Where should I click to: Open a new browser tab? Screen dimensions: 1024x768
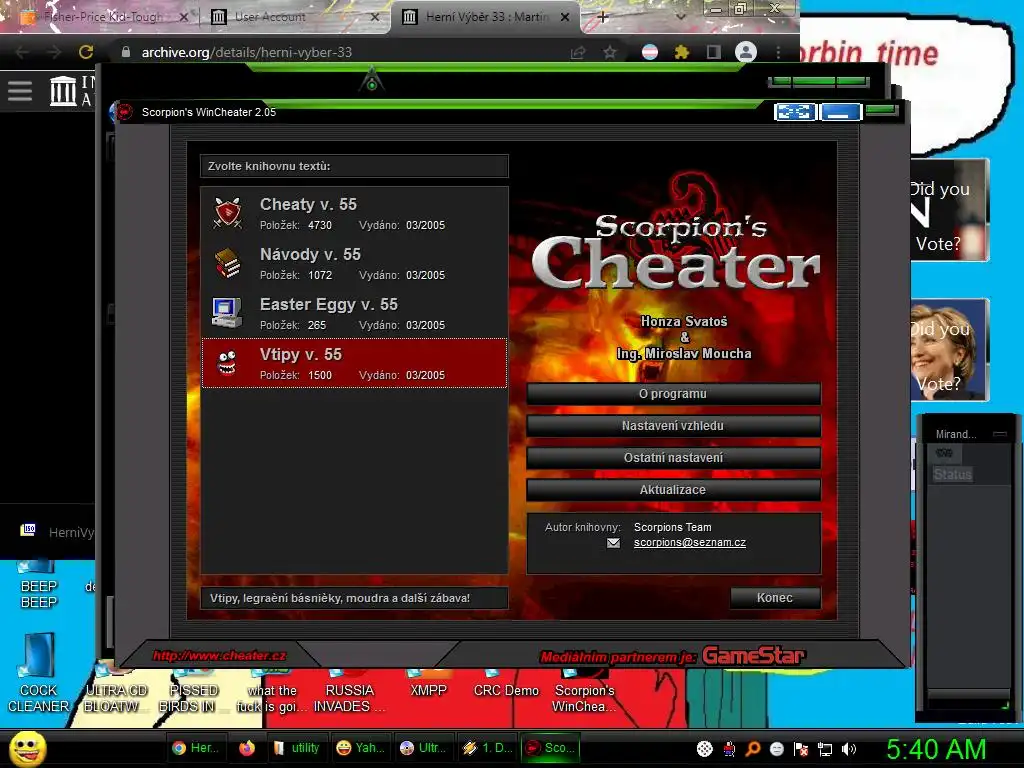(x=603, y=18)
